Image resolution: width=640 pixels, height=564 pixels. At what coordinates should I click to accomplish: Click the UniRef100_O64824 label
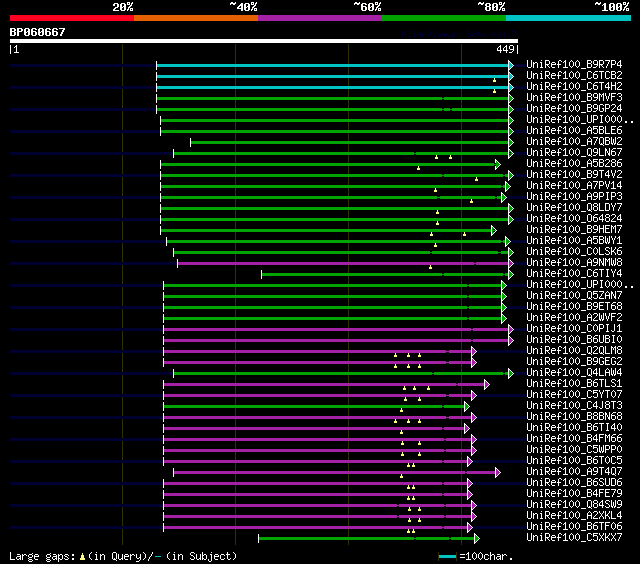coord(574,219)
